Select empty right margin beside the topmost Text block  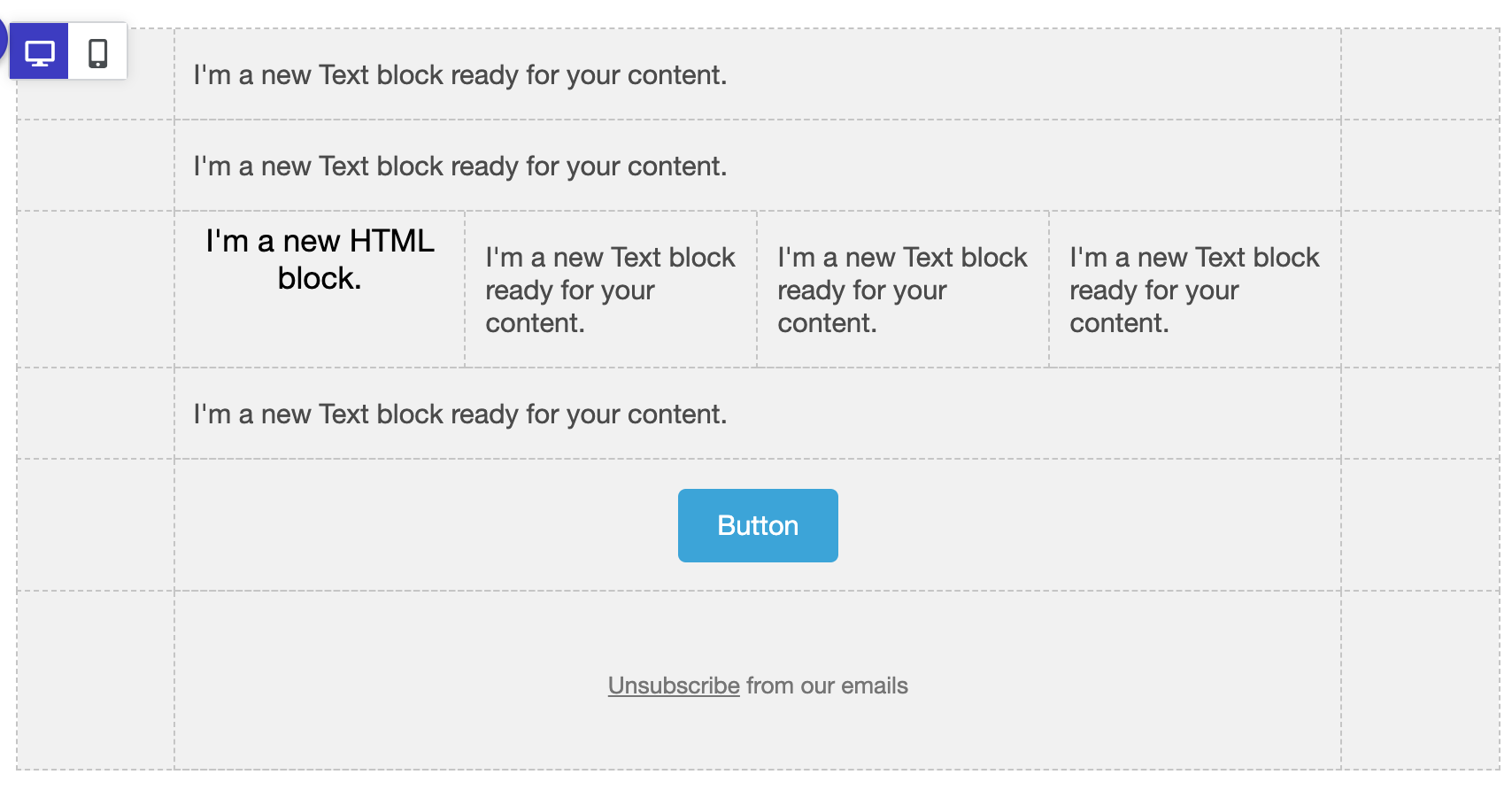coord(1420,74)
